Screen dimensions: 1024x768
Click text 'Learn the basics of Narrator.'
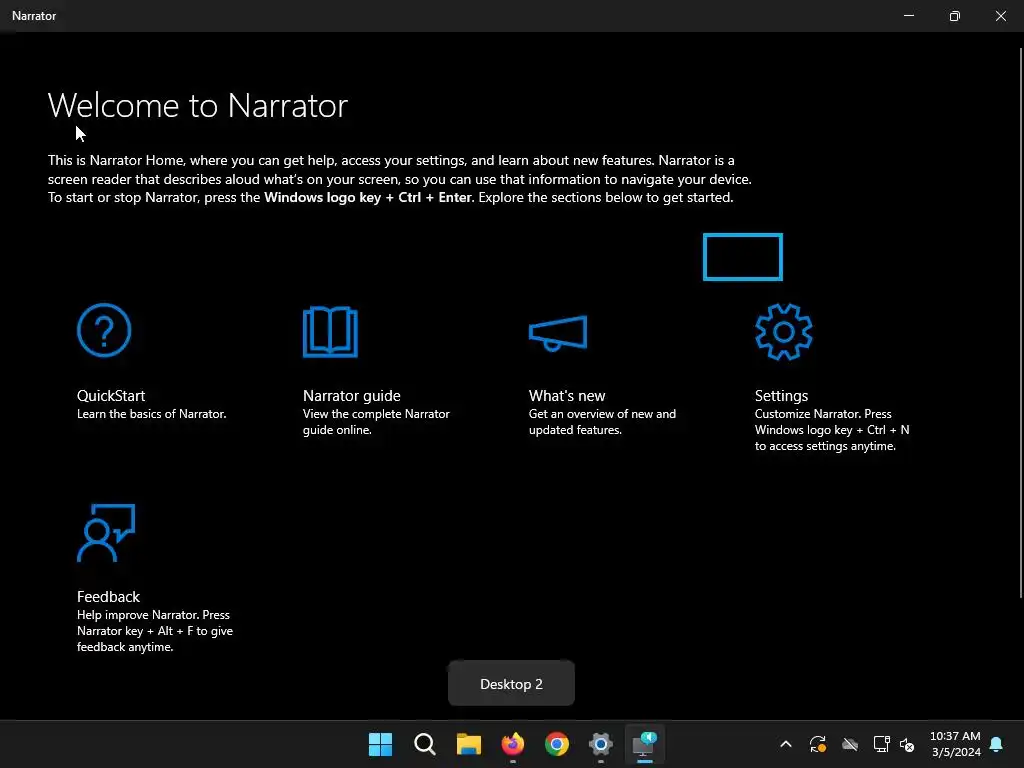coord(152,414)
